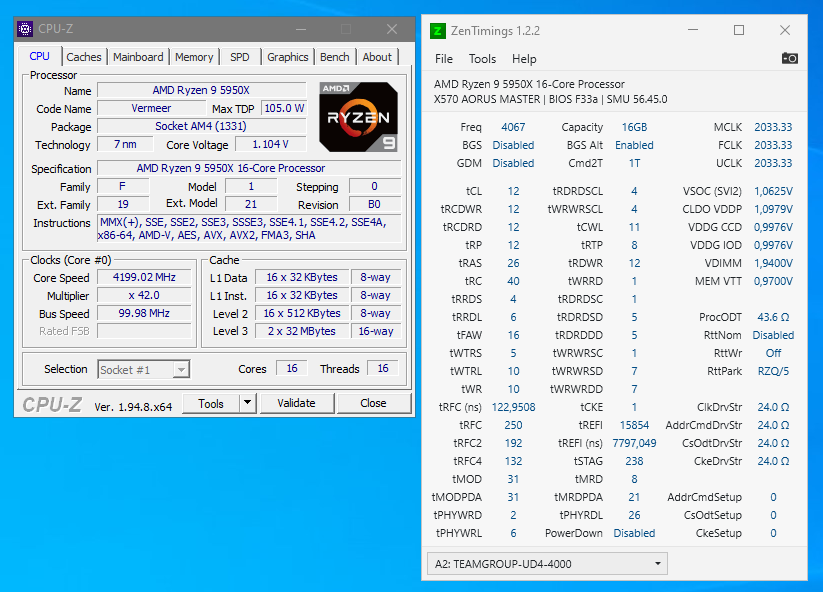Click the VDIMM value 1,9400V

tap(773, 263)
